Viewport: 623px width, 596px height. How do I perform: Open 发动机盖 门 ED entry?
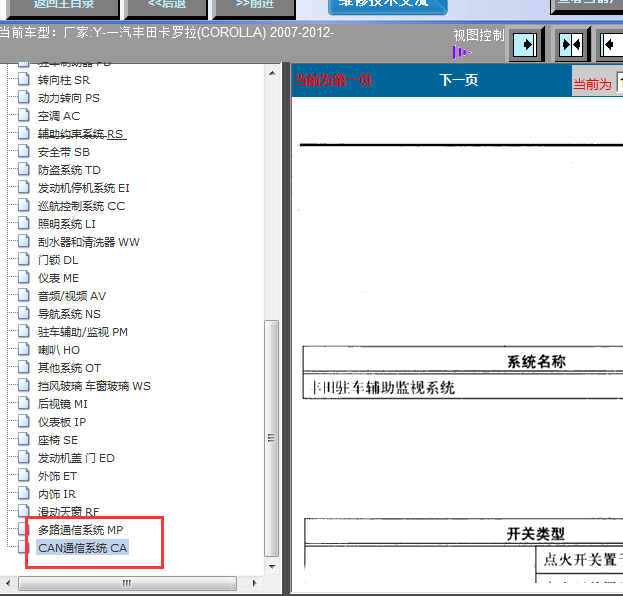pyautogui.click(x=76, y=458)
